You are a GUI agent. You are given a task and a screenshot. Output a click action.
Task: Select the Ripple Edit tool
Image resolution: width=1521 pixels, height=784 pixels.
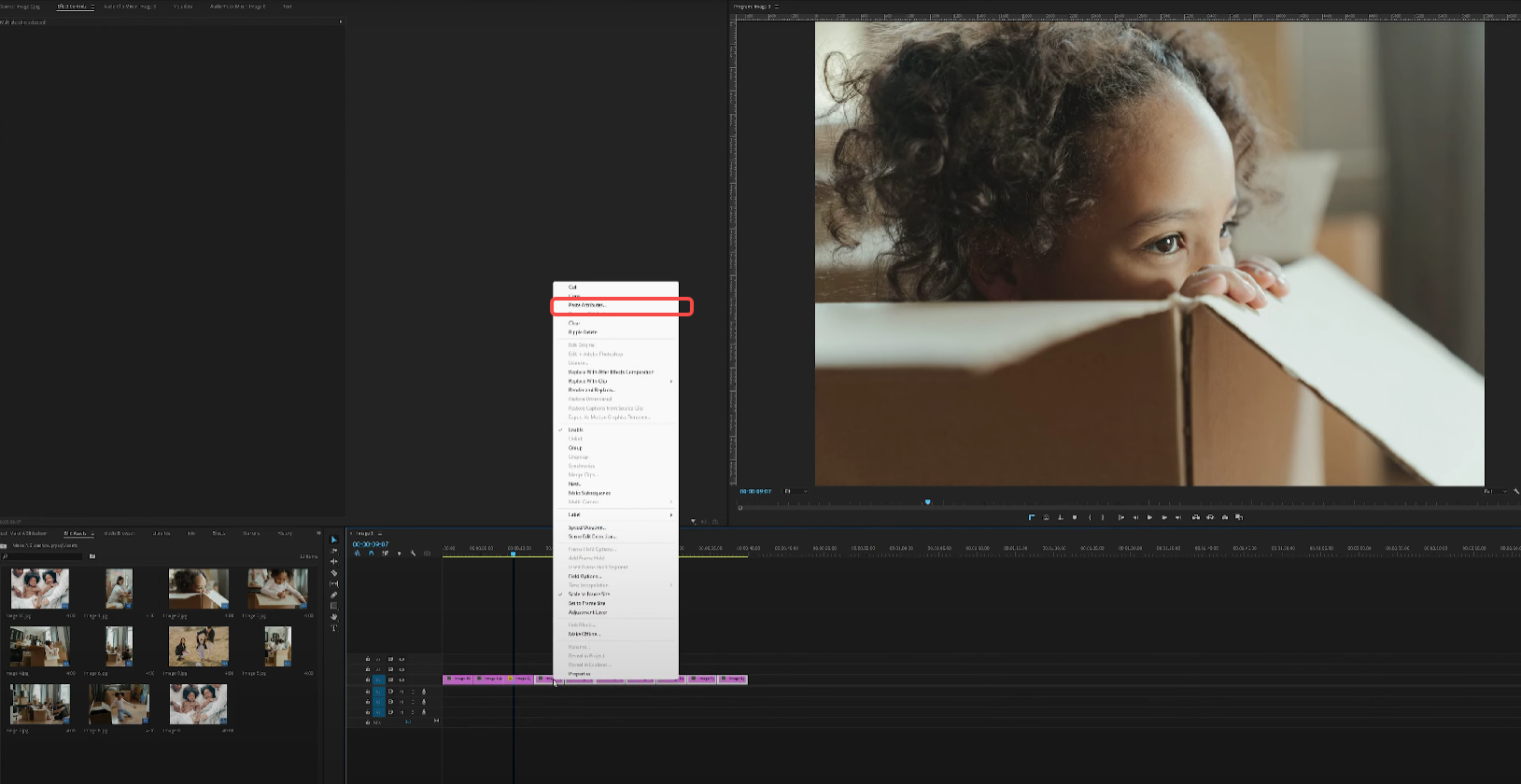coord(334,561)
